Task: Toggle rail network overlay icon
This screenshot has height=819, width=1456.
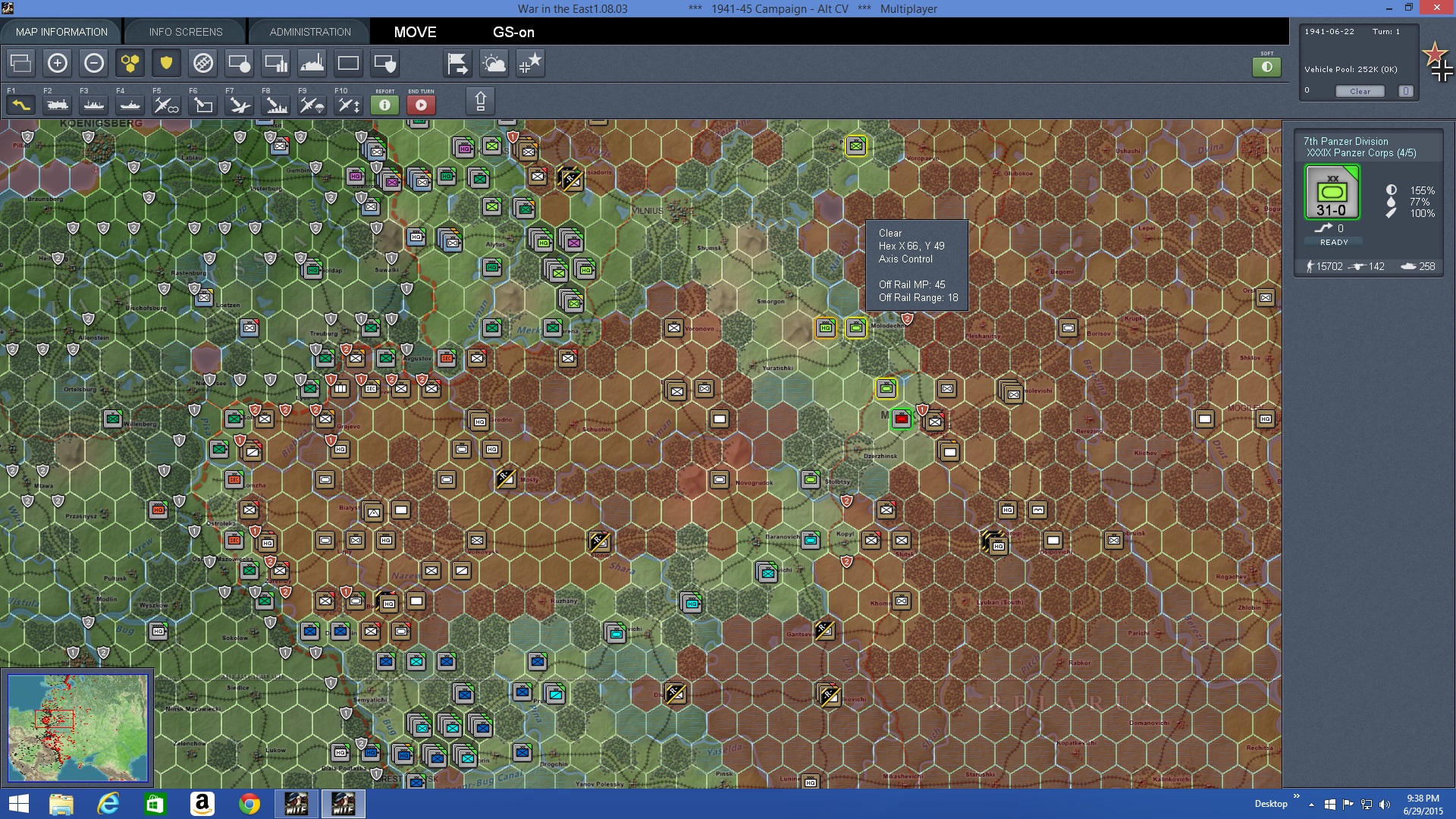Action: (x=203, y=63)
